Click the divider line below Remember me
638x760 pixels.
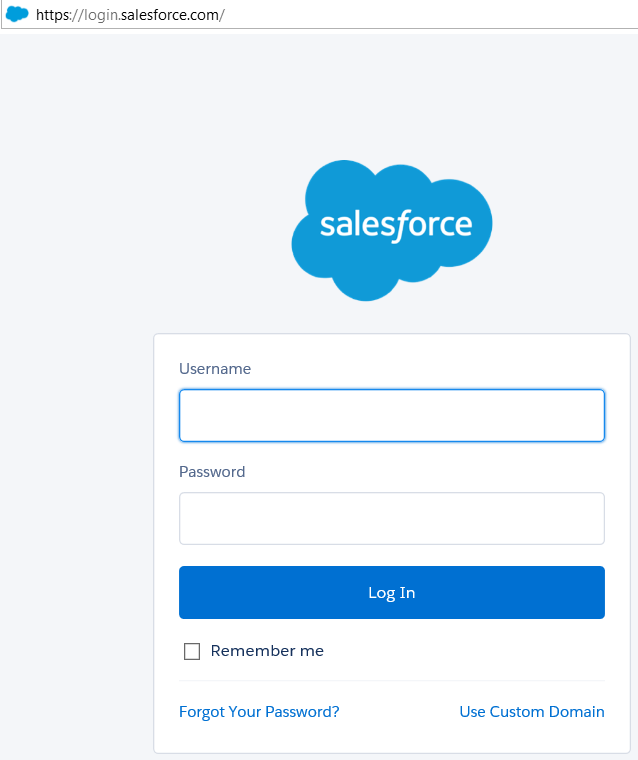[x=391, y=681]
